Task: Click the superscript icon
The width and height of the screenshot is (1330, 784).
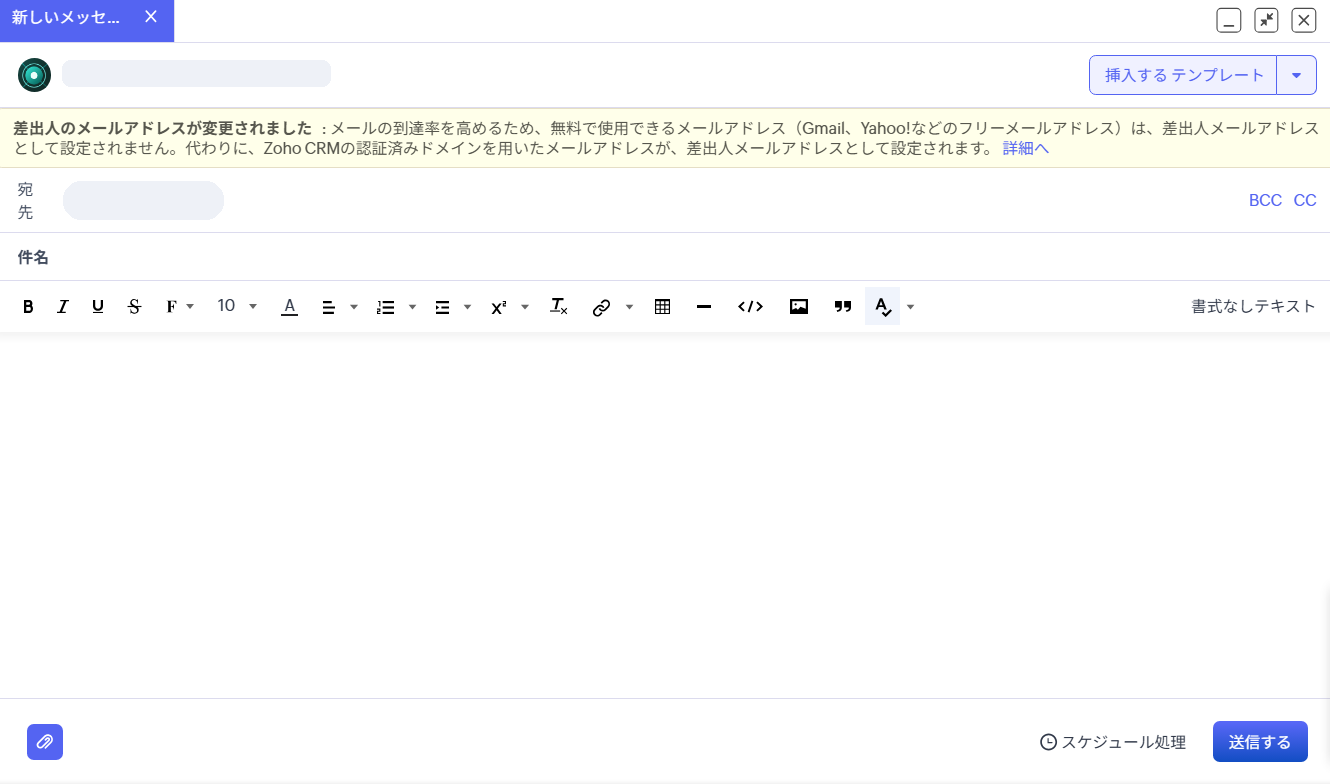Action: [498, 307]
